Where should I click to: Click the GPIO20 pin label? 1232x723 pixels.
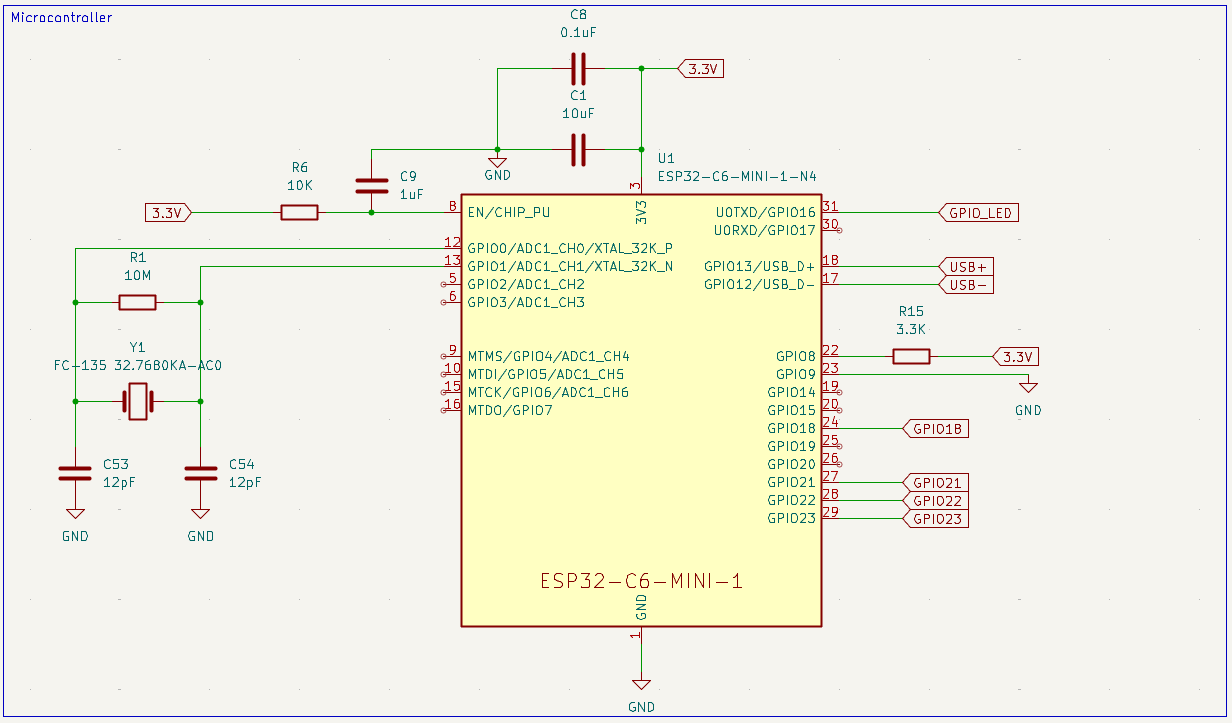point(792,464)
